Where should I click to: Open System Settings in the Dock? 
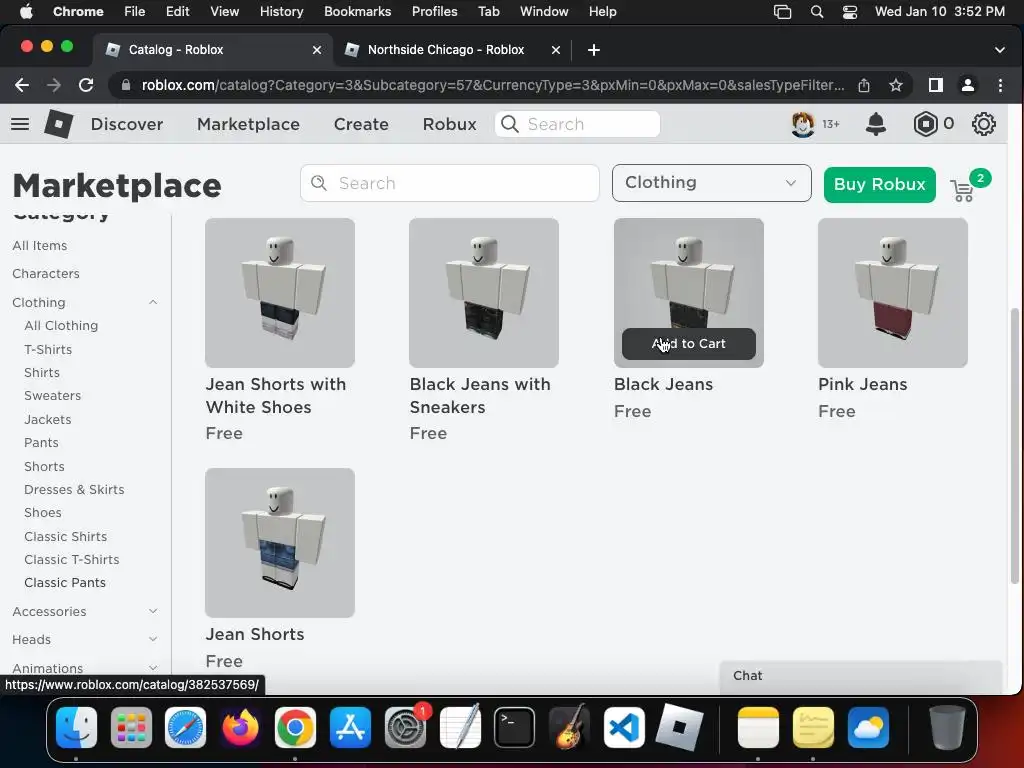pyautogui.click(x=405, y=727)
